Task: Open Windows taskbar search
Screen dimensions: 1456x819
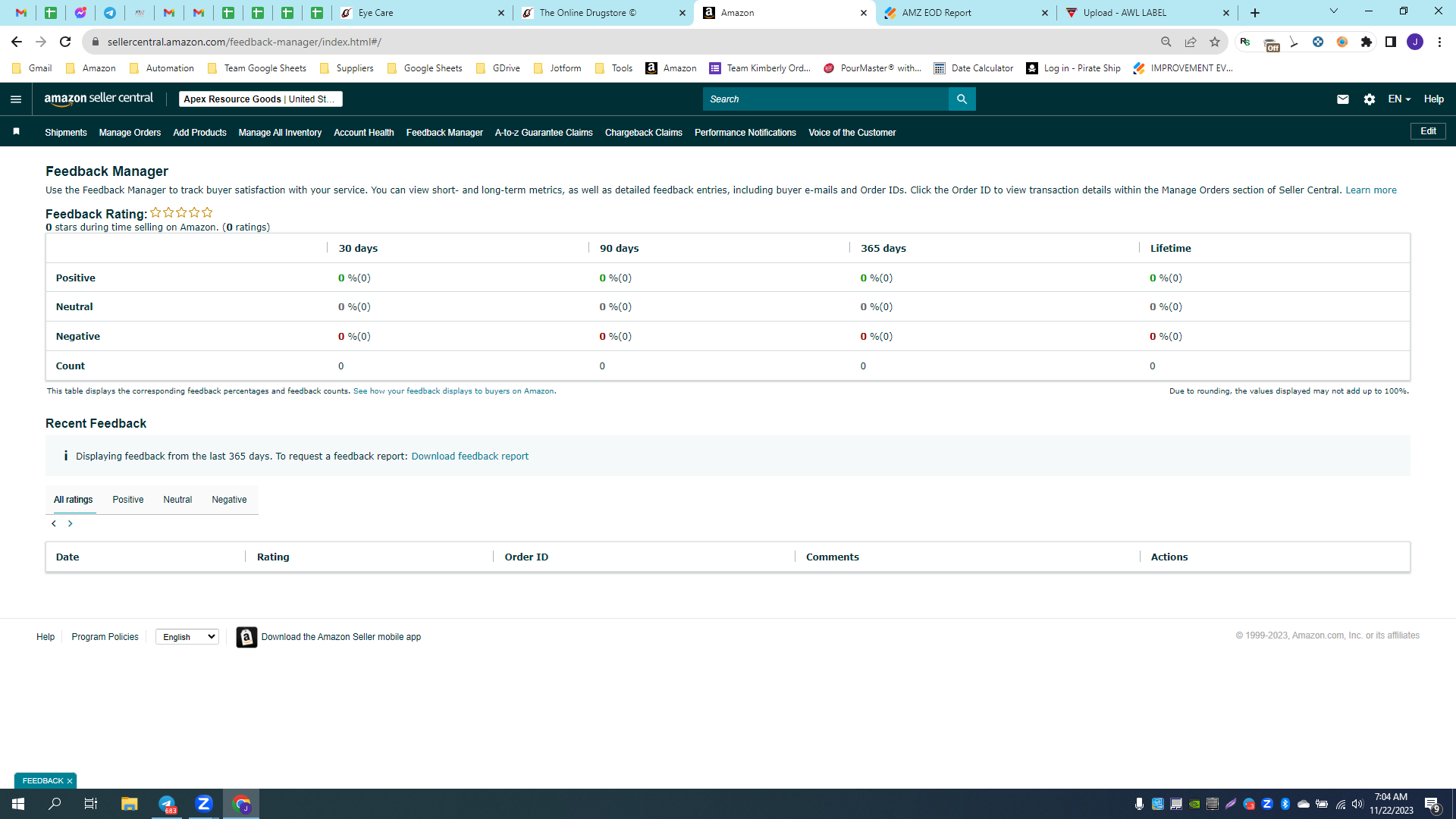Action: (x=55, y=804)
